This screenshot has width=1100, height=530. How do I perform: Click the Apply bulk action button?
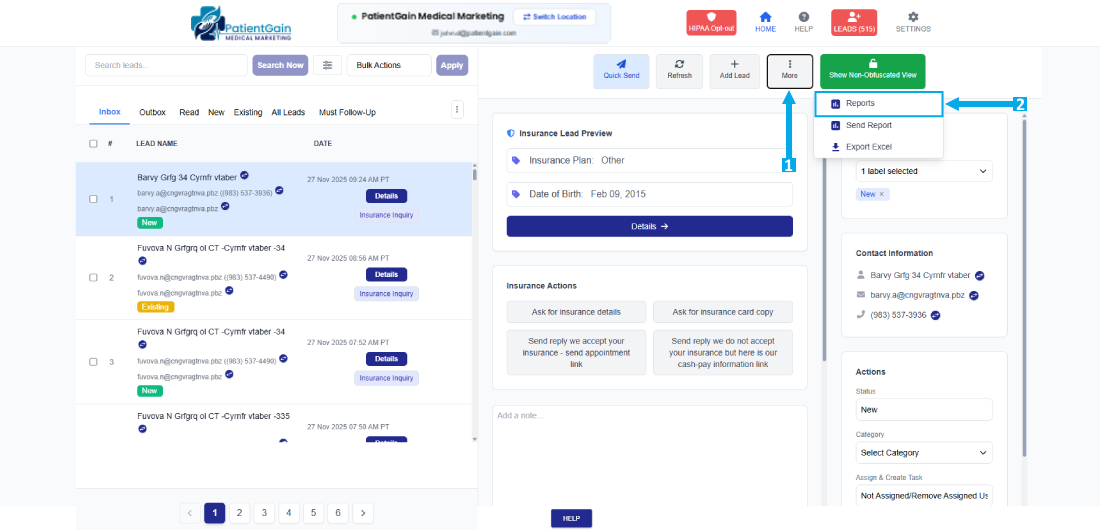pos(452,65)
